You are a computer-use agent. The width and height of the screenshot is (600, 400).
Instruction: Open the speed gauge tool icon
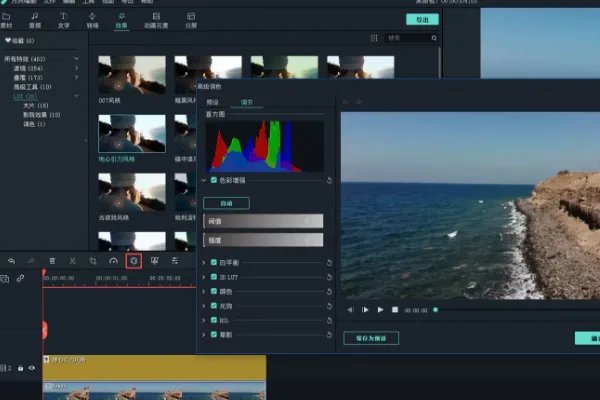(113, 260)
